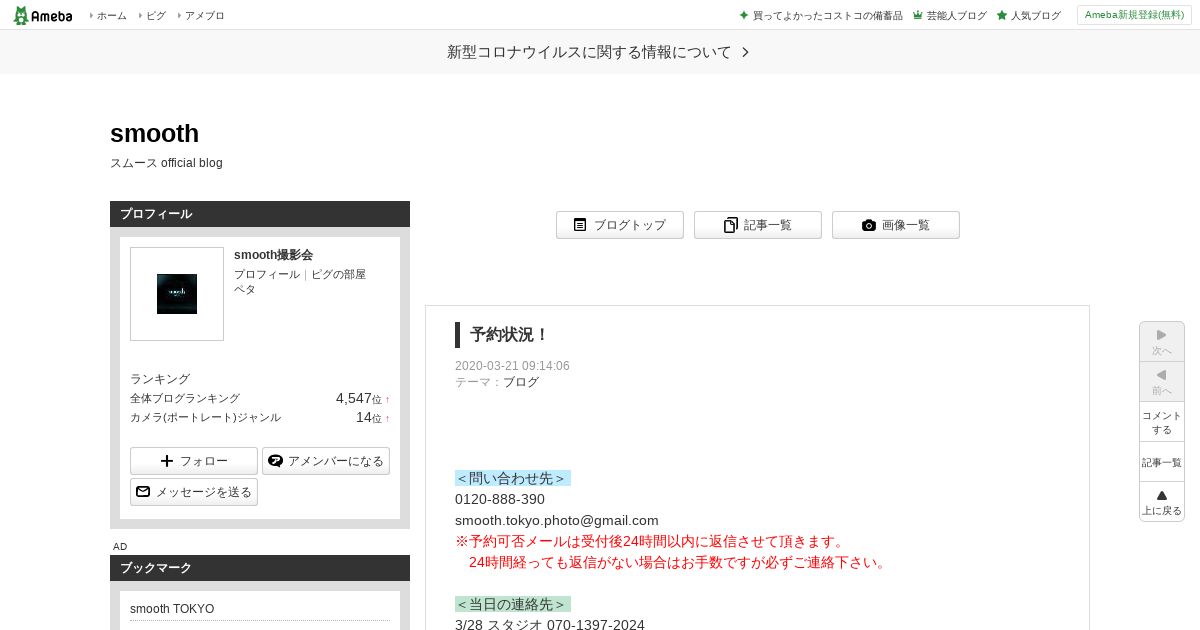Click the star icon beside 人気ブログ

(1002, 15)
